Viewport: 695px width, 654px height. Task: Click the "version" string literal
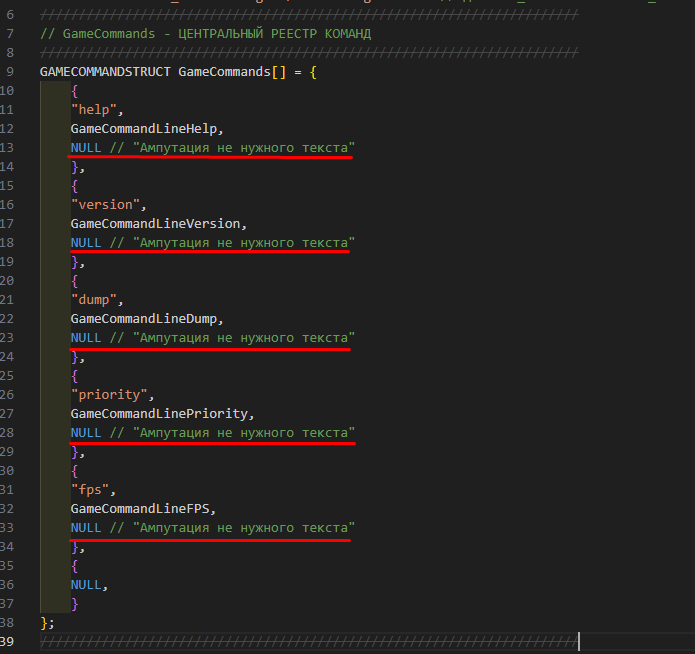tap(105, 204)
